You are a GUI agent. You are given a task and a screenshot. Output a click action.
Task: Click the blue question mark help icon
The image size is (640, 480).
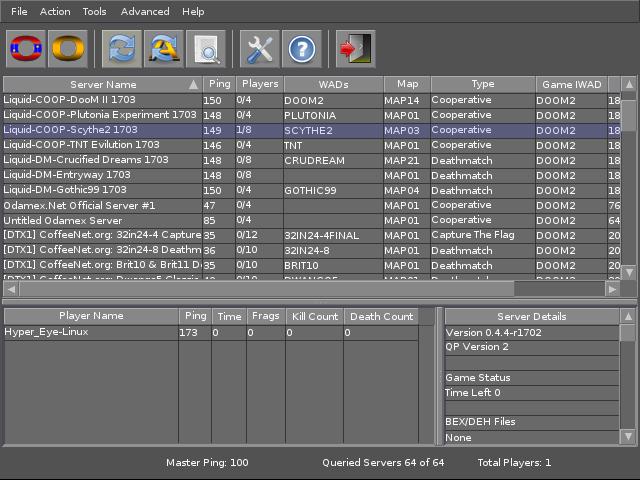coord(302,48)
